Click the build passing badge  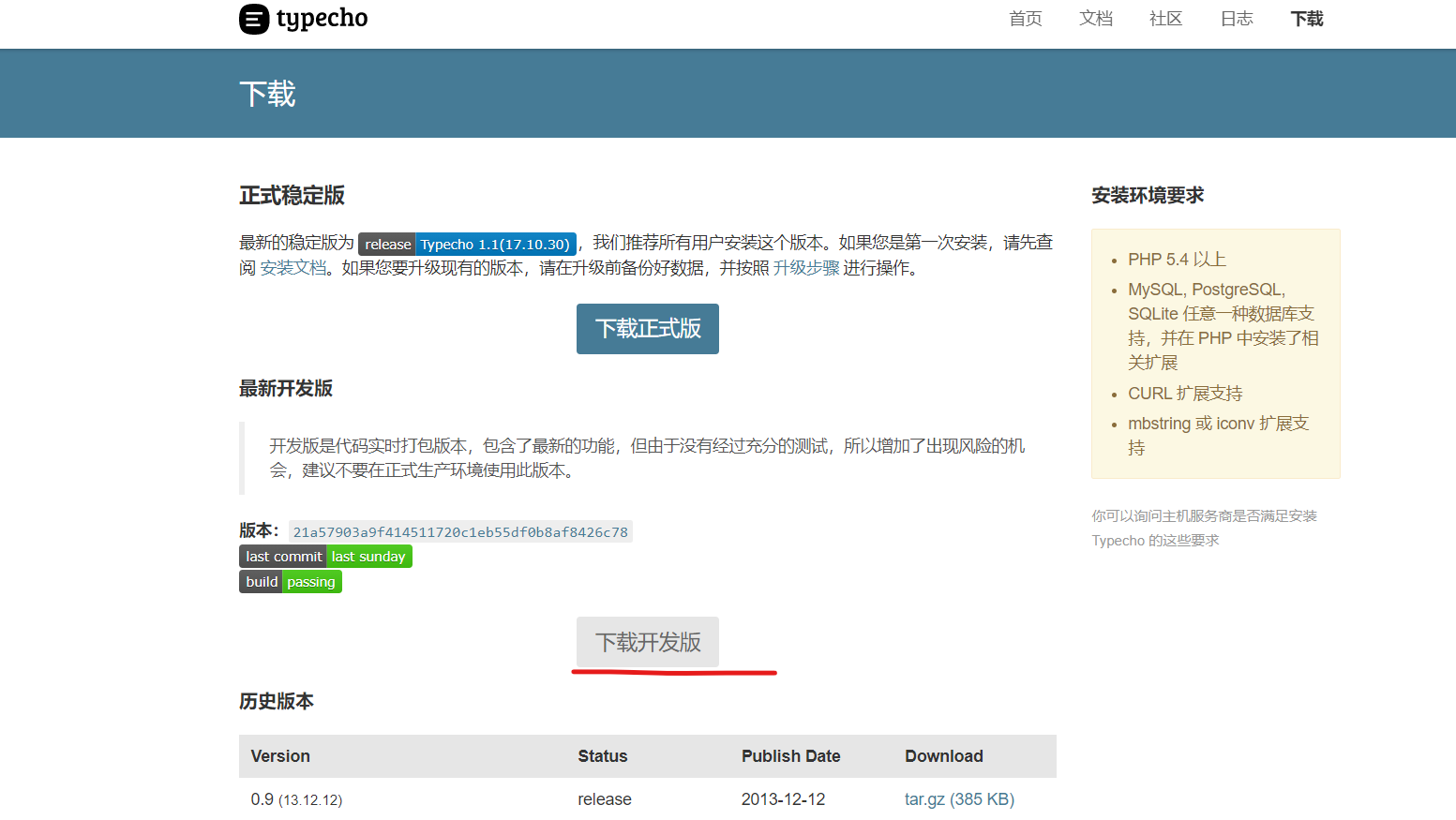click(x=291, y=582)
